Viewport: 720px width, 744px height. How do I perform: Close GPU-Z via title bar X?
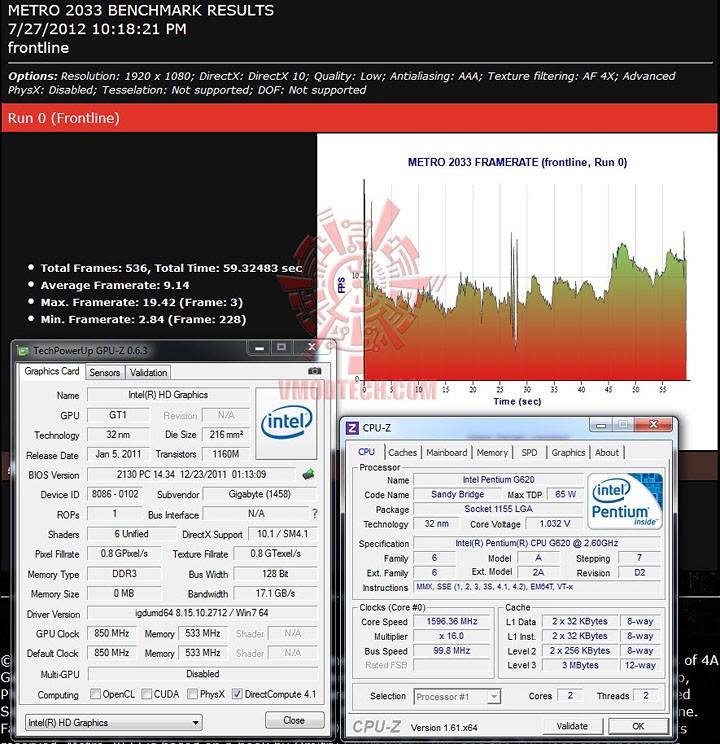[x=311, y=347]
